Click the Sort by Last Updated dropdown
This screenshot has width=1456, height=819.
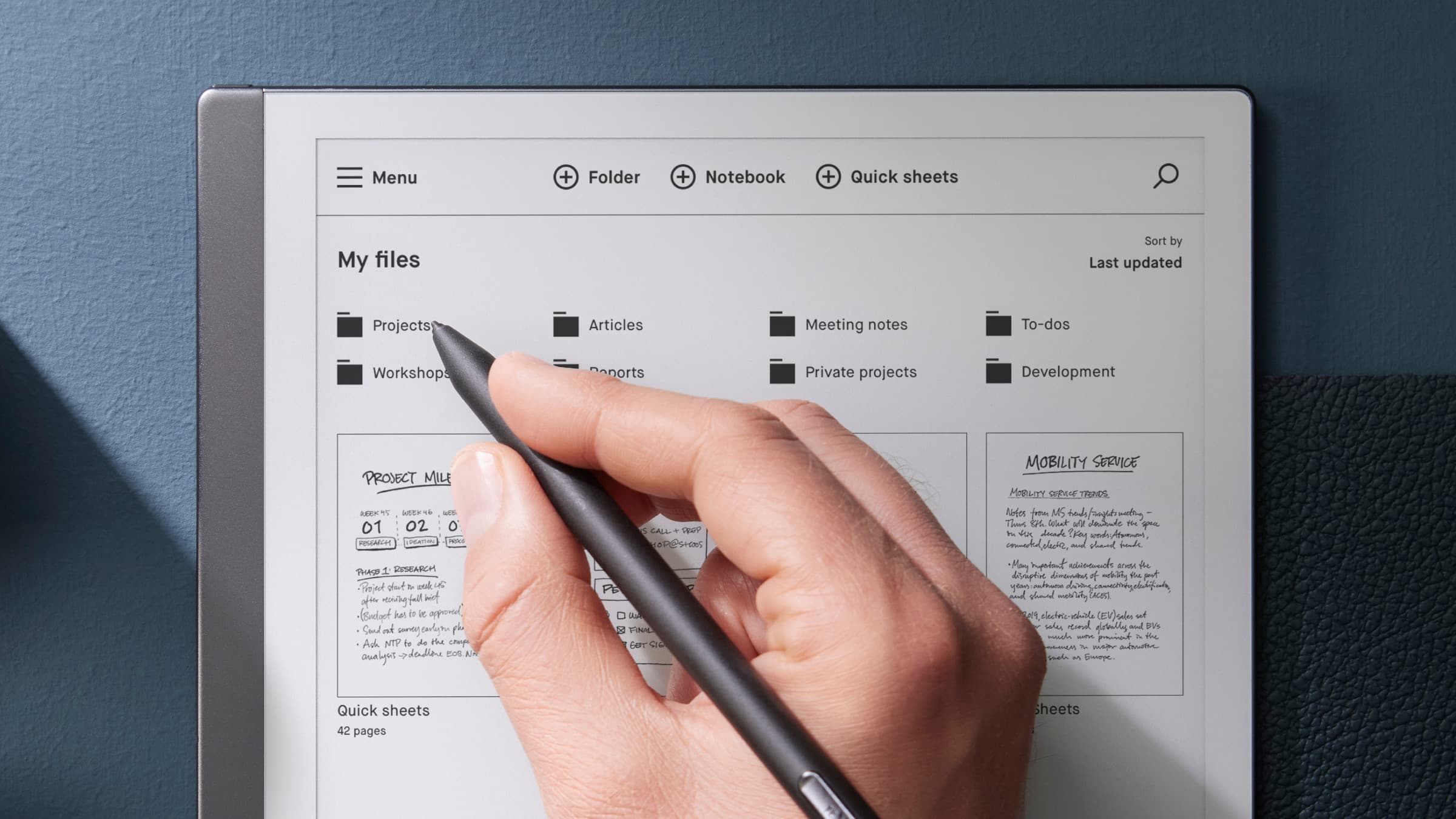click(x=1135, y=262)
